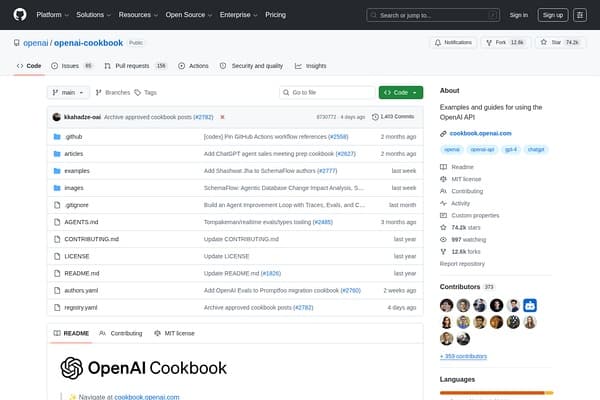The image size is (600, 400).
Task: View Branches list
Action: 113,93
